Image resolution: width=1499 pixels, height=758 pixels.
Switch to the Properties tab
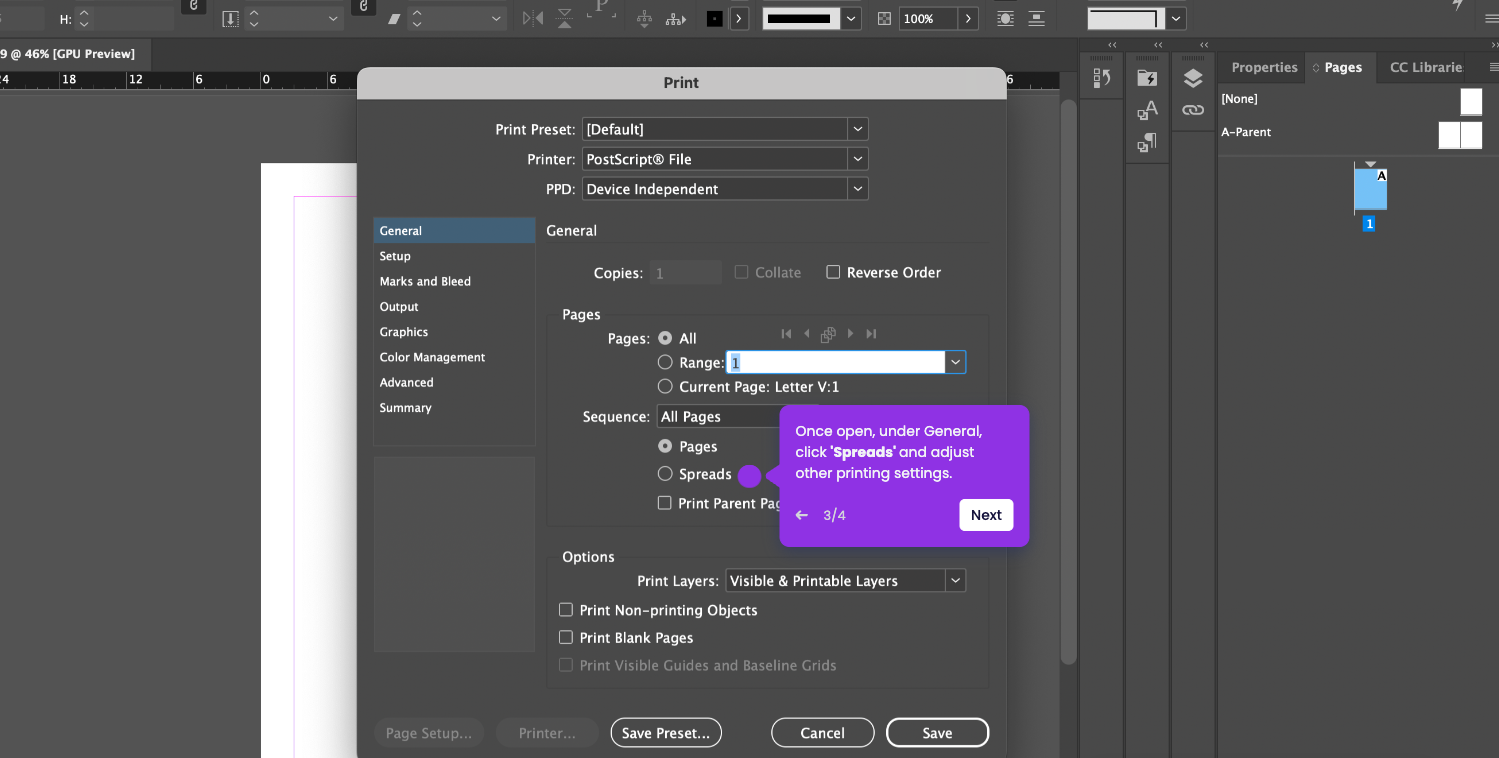(1264, 67)
